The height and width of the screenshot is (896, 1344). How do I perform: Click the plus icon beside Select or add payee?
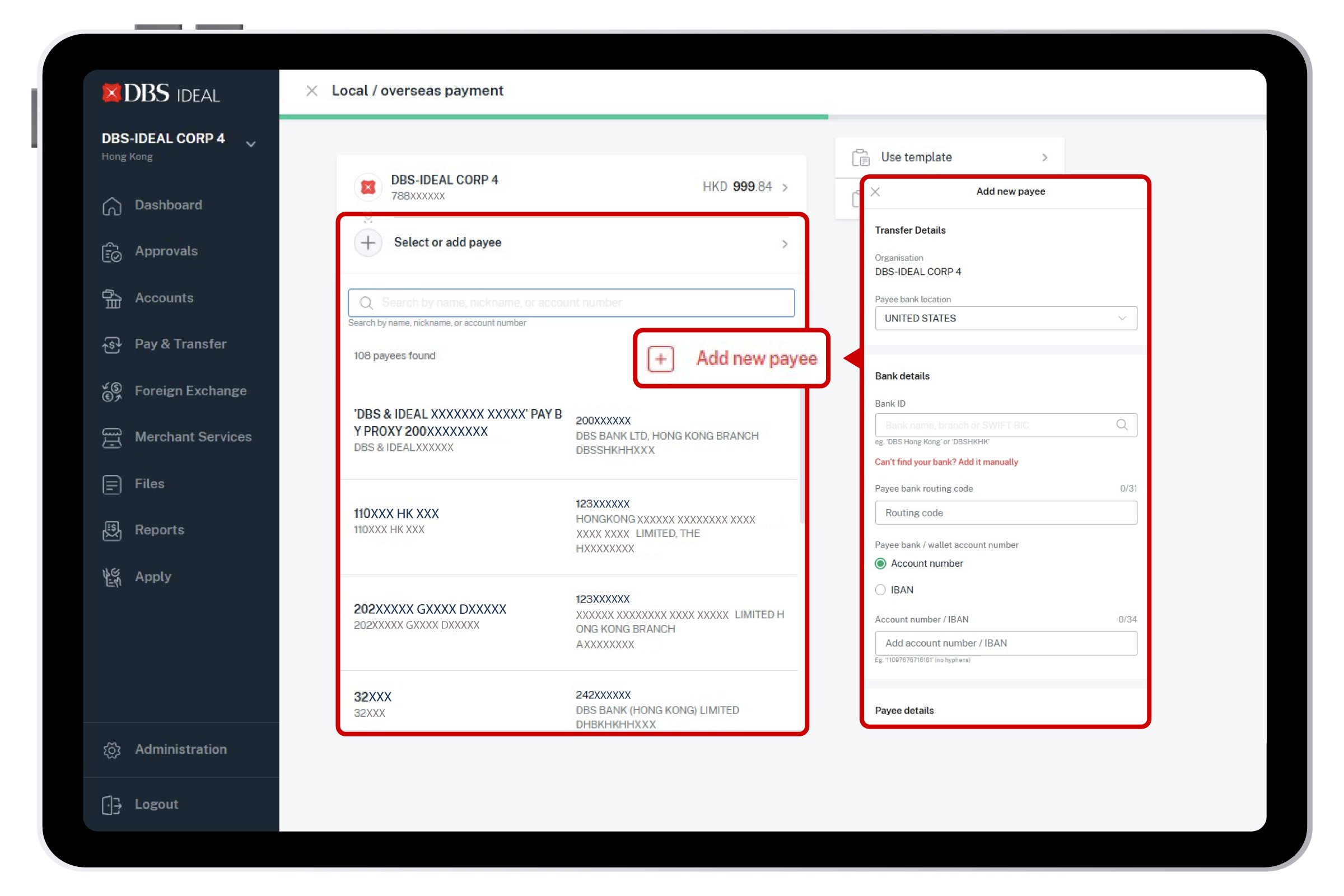tap(368, 243)
